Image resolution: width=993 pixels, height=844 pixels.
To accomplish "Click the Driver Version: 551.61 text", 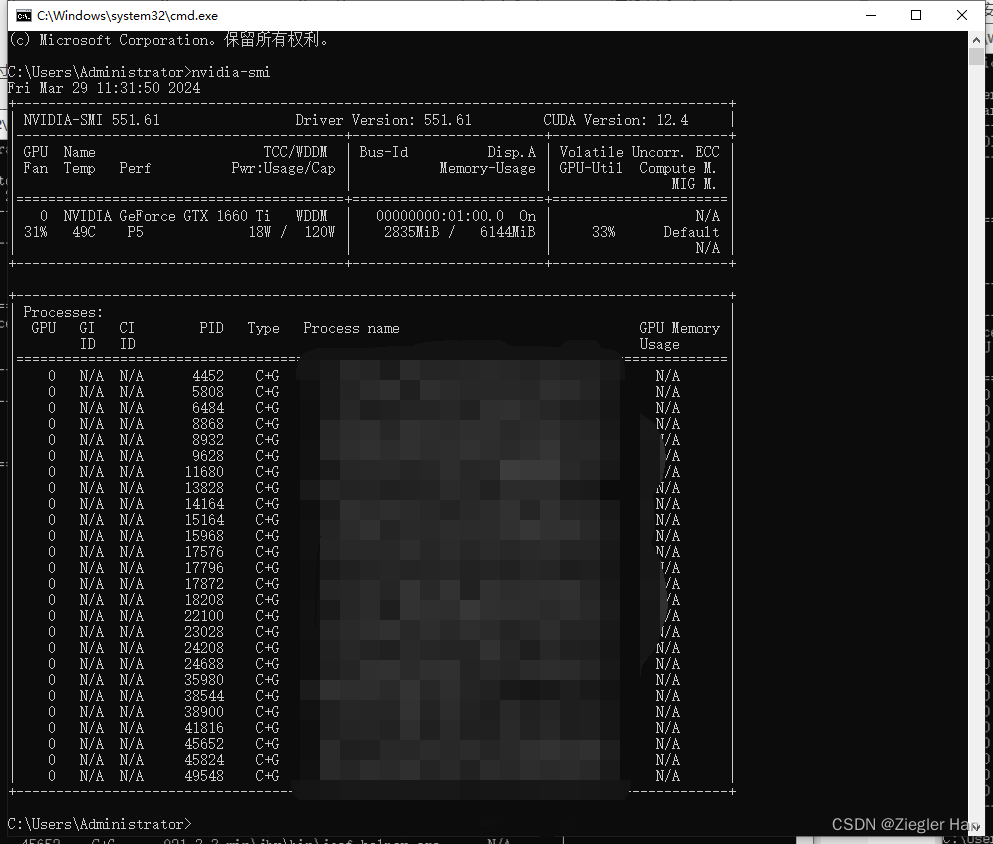I will [383, 120].
